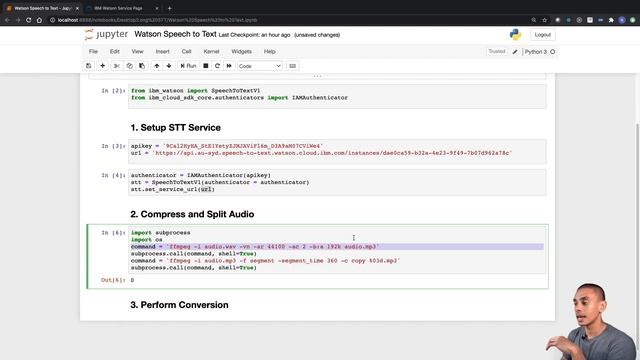This screenshot has width=640, height=360.
Task: Paste cells below icon
Action: click(142, 66)
